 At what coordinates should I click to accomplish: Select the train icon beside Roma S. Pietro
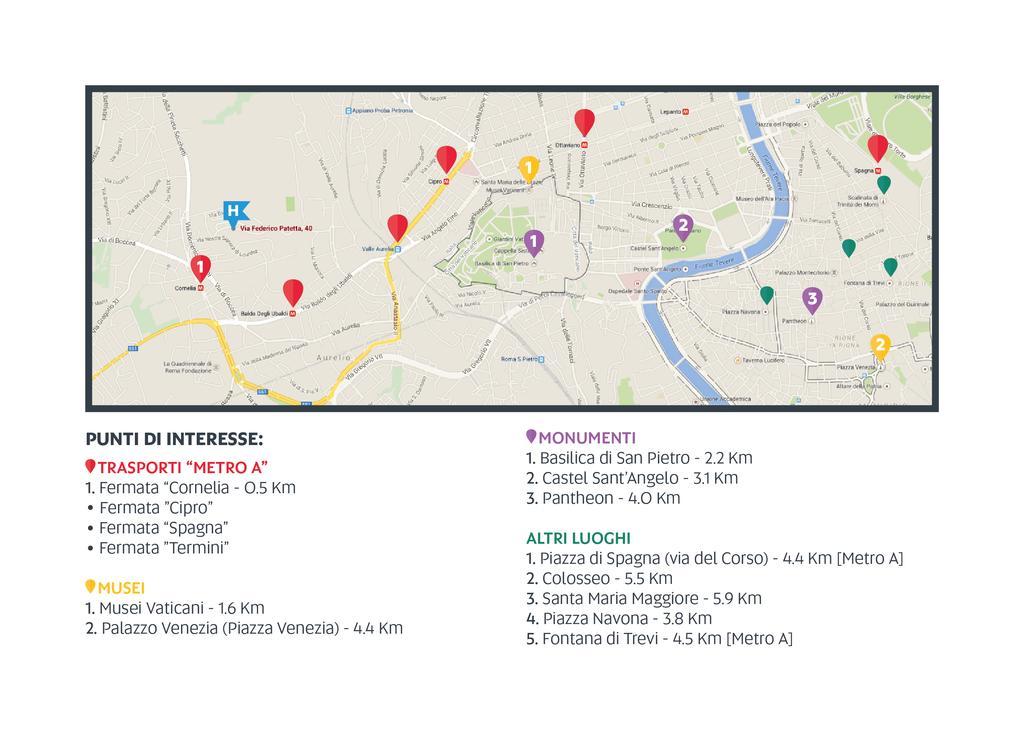pyautogui.click(x=540, y=359)
